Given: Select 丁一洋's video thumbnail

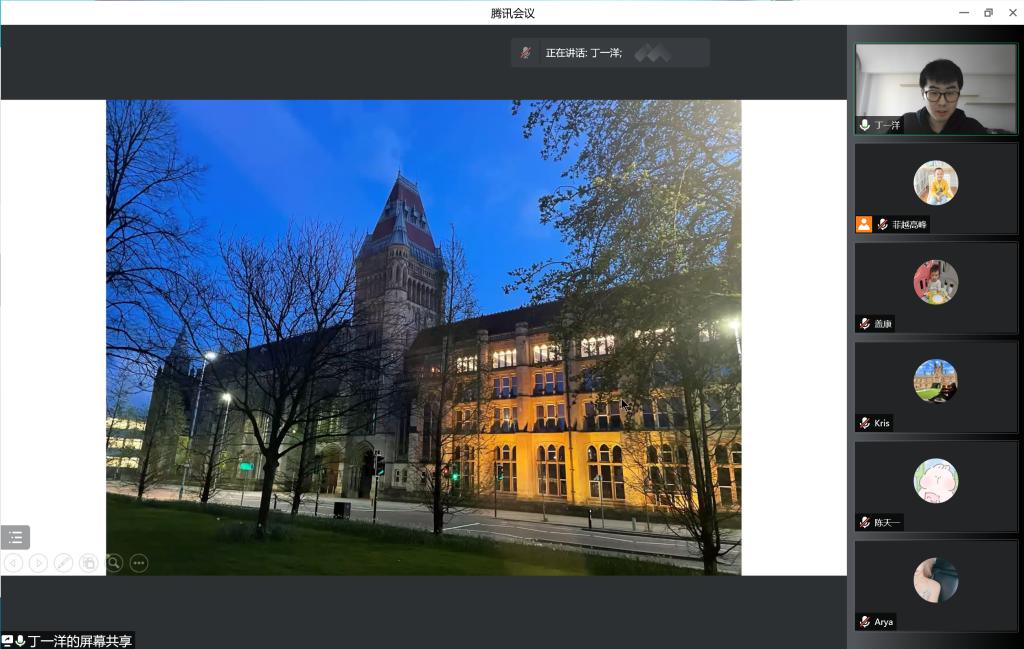Looking at the screenshot, I should point(935,88).
